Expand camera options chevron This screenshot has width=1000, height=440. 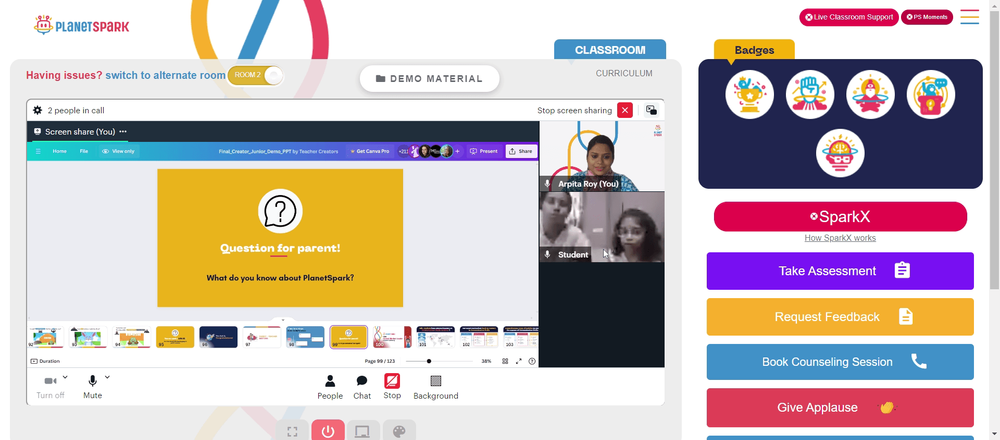pos(65,377)
